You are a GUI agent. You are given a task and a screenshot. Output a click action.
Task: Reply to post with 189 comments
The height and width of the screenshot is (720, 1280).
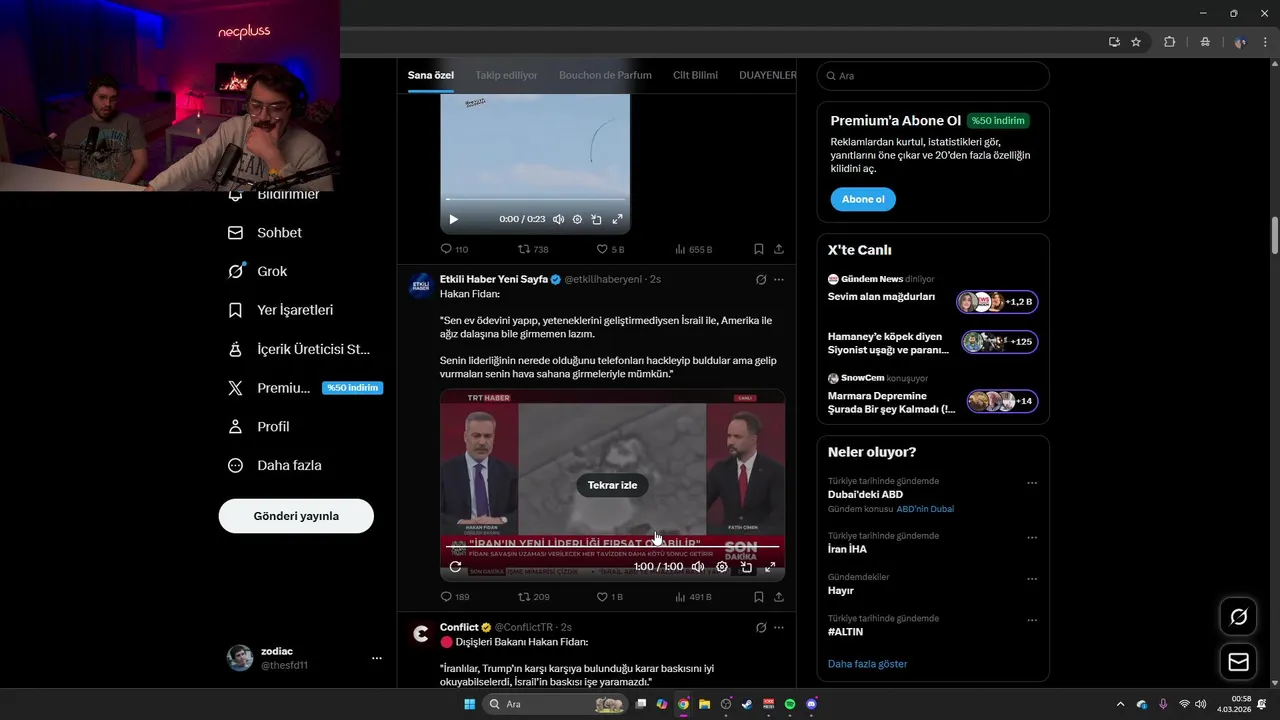[455, 597]
